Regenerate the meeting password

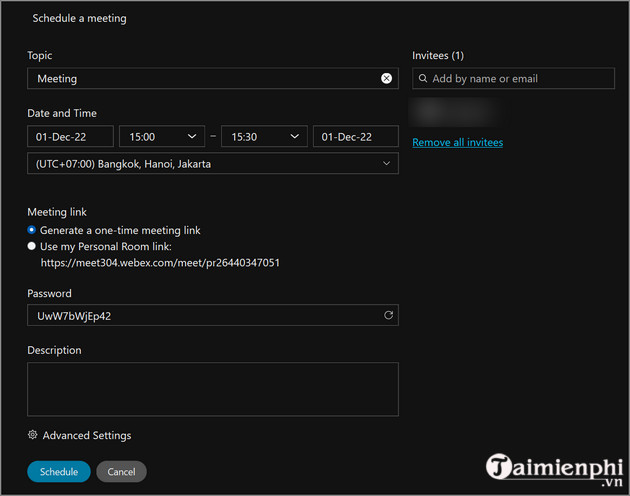(x=388, y=316)
